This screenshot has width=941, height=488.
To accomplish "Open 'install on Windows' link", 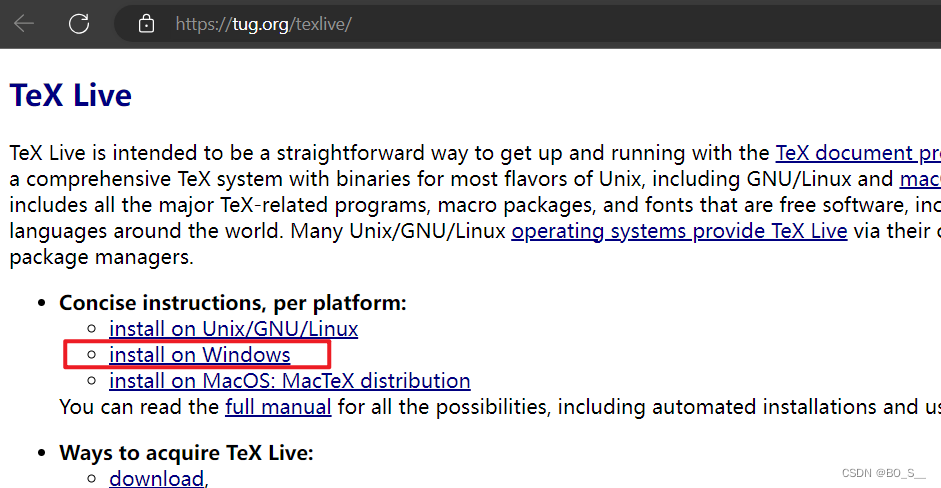I will (199, 354).
